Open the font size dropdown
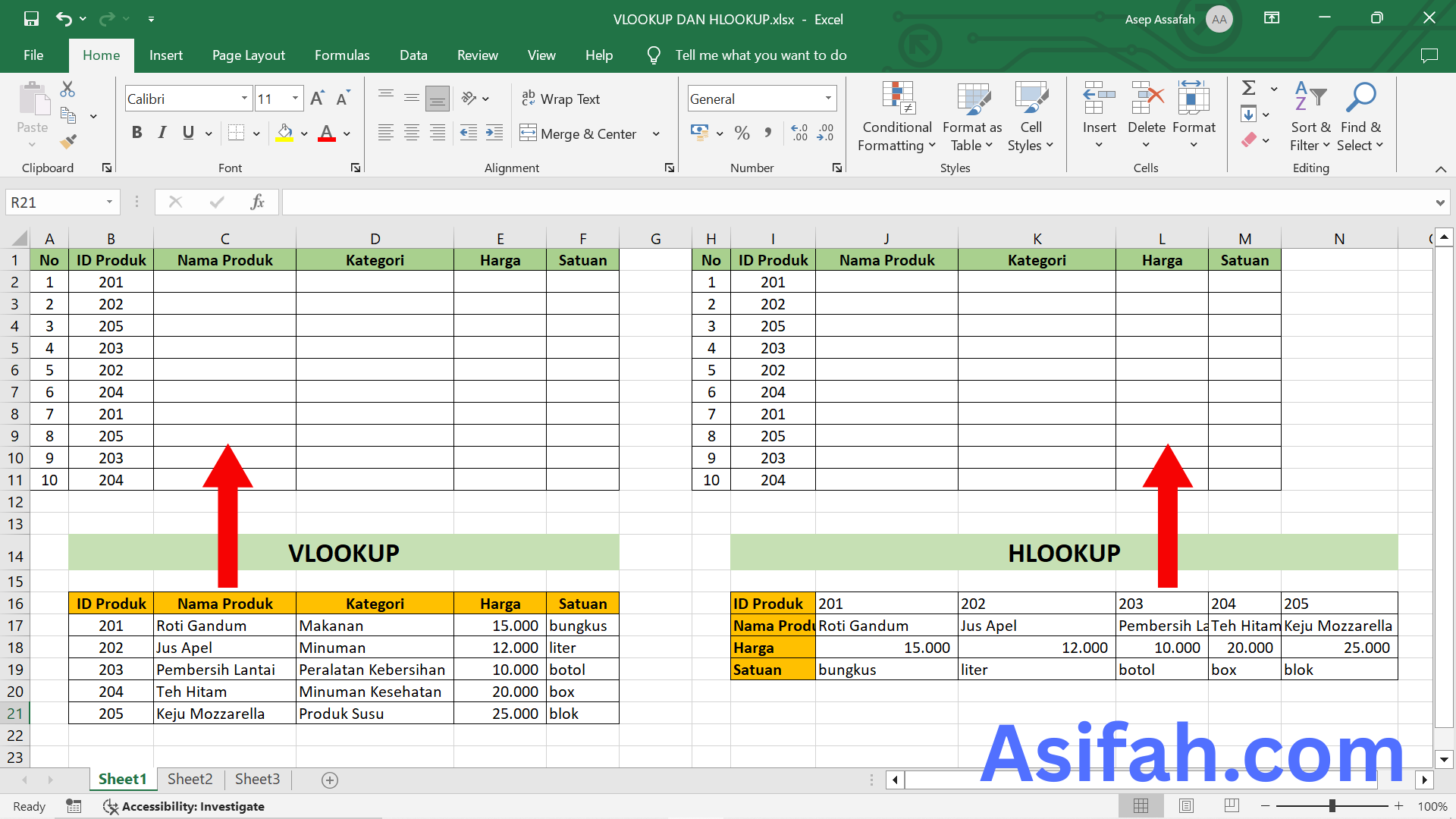This screenshot has width=1456, height=819. click(295, 99)
